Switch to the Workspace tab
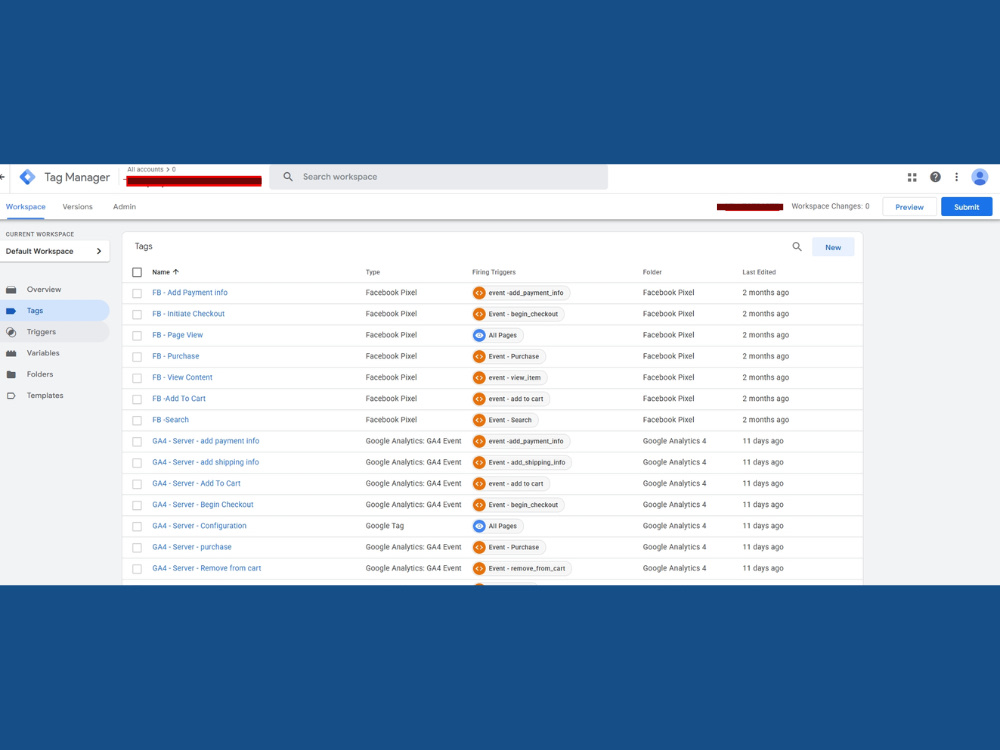This screenshot has width=1000, height=750. (x=26, y=207)
